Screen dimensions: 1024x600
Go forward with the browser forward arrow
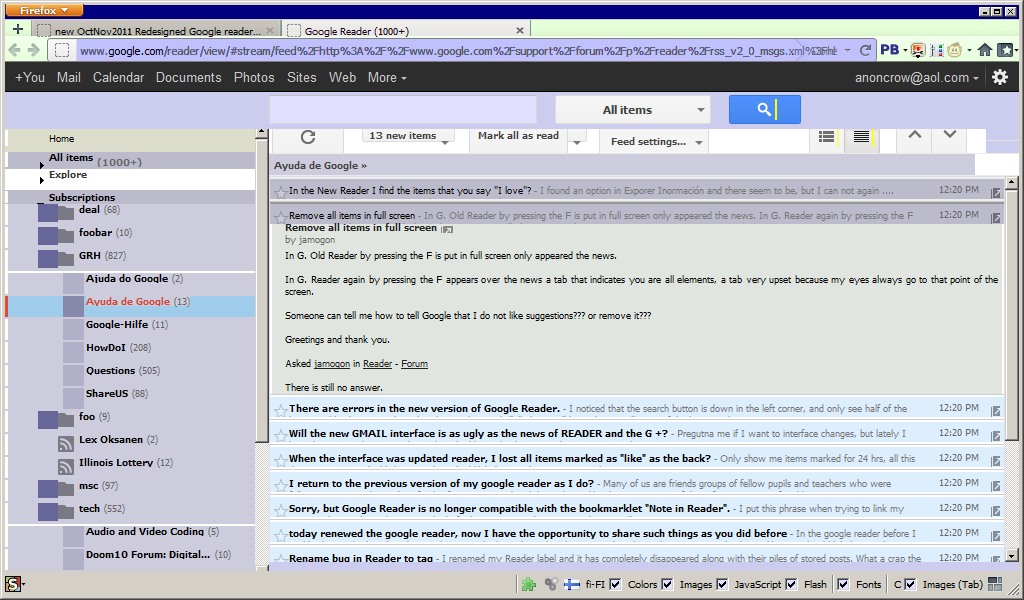click(34, 50)
